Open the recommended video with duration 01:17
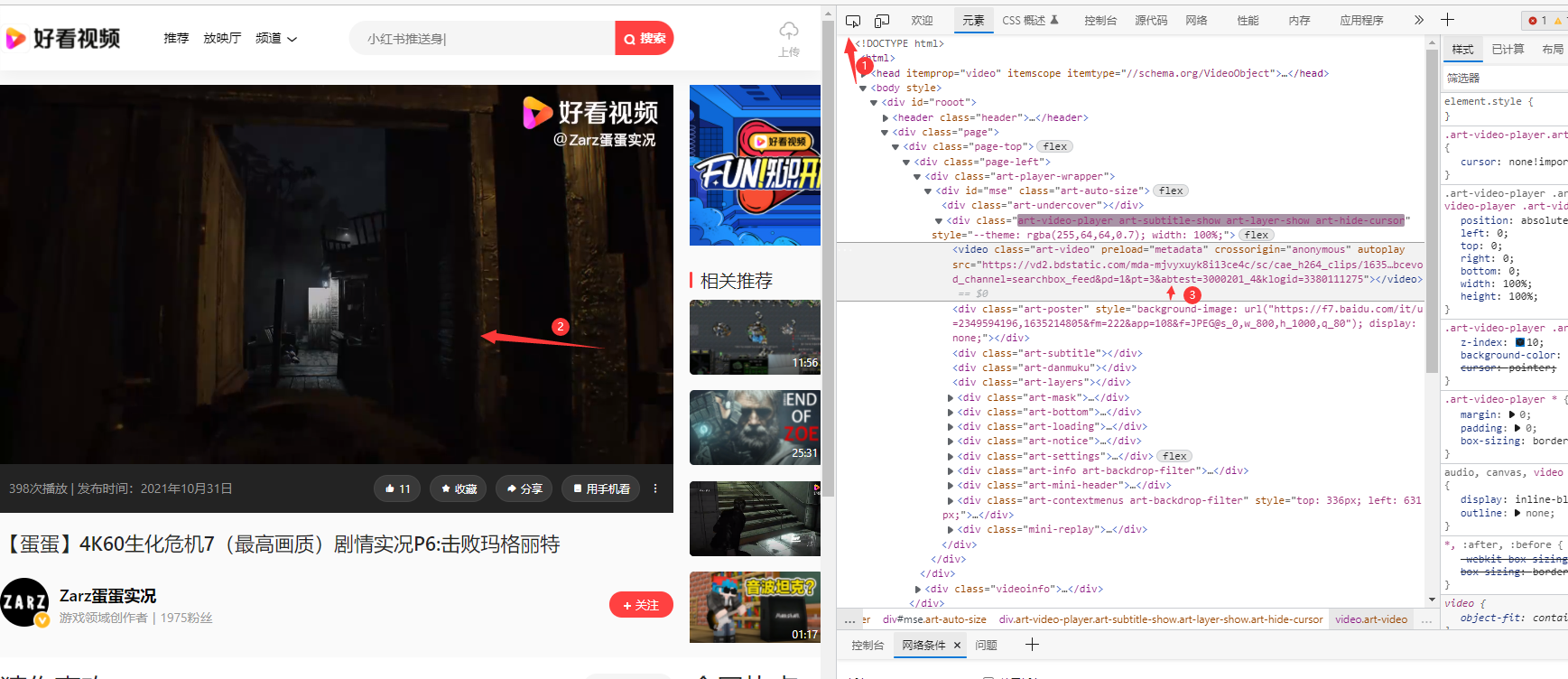This screenshot has width=1568, height=679. pyautogui.click(x=755, y=607)
